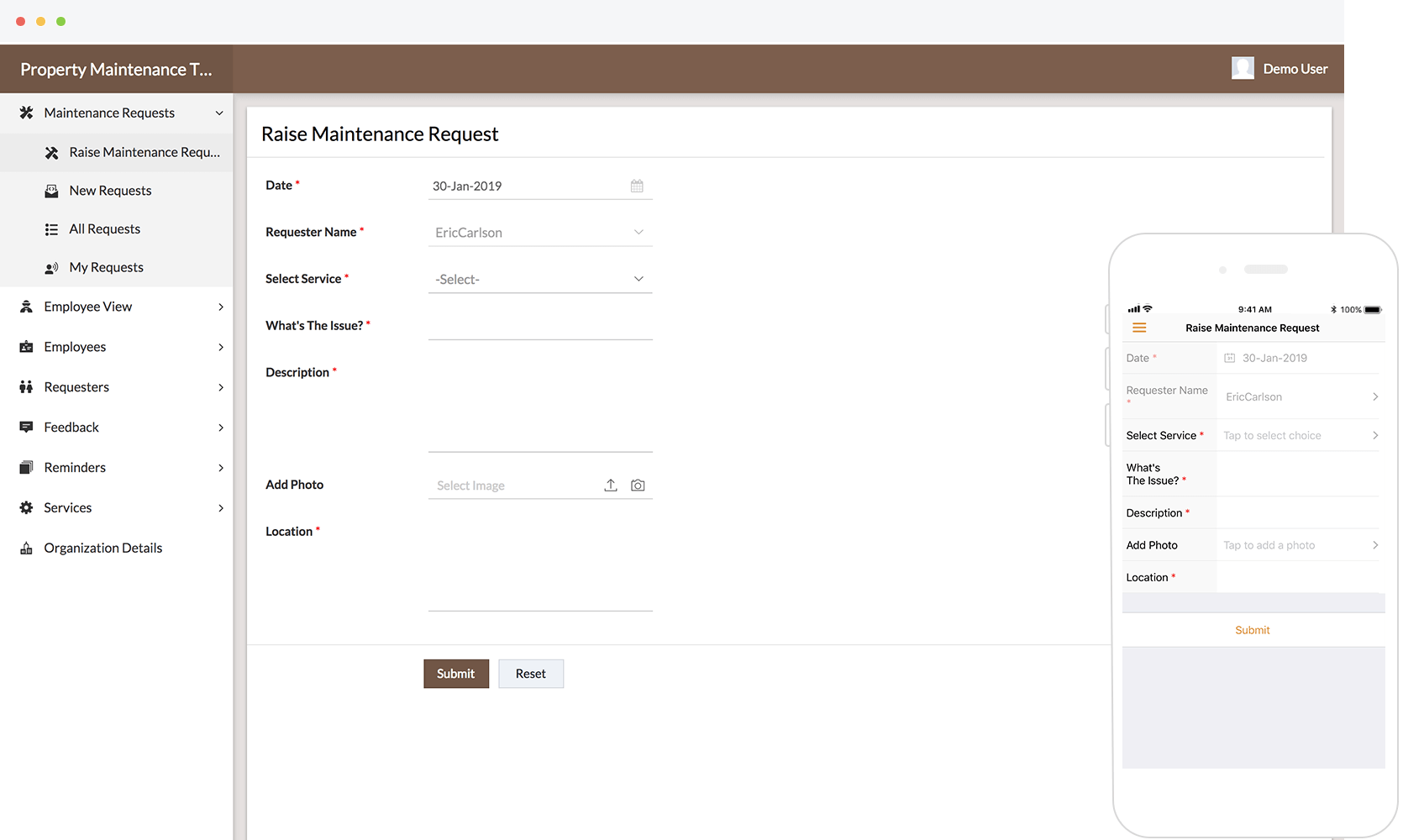Click the Date value 30-Jan-2019

(467, 186)
